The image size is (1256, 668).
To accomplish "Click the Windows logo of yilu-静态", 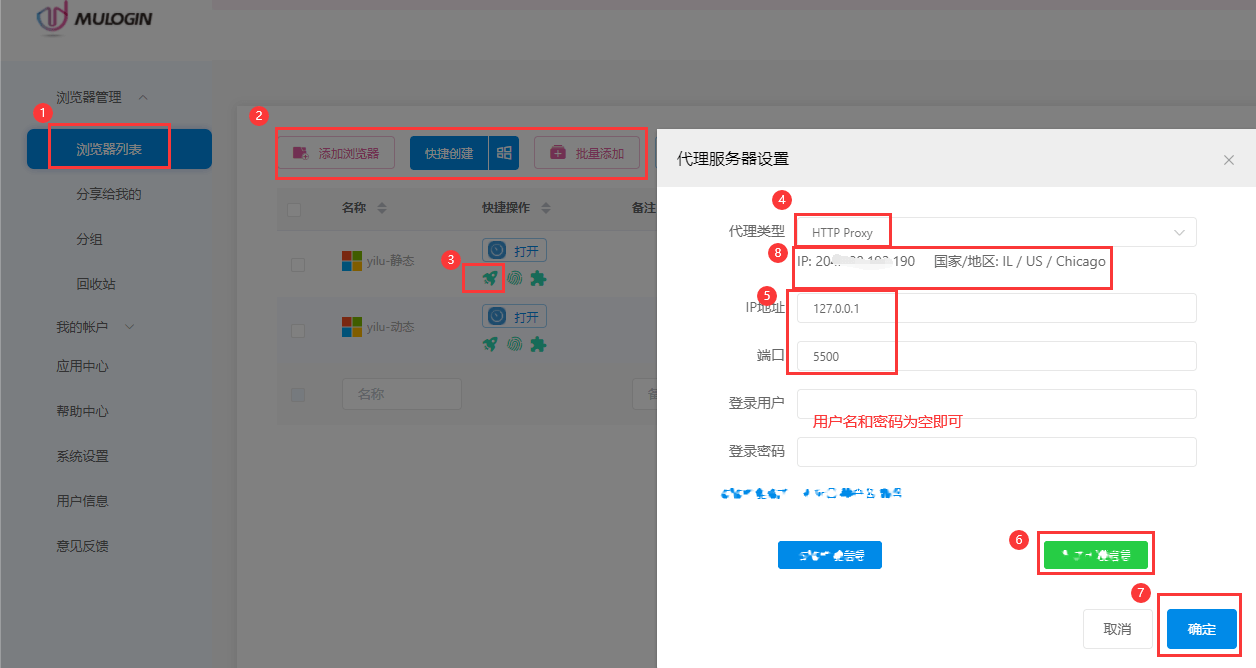I will (x=352, y=261).
